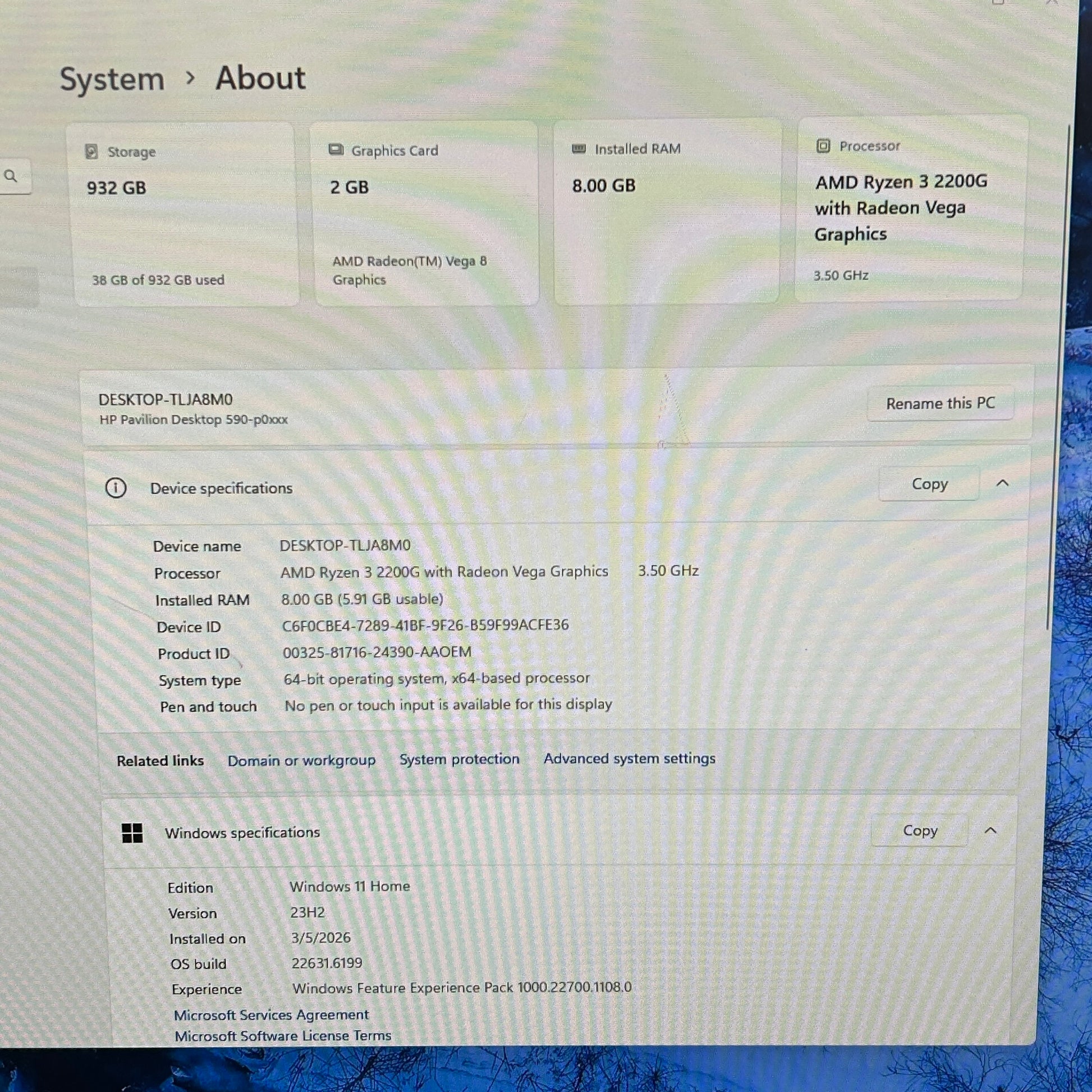Viewport: 1092px width, 1092px height.
Task: Click the Processor chip icon
Action: pyautogui.click(x=823, y=146)
